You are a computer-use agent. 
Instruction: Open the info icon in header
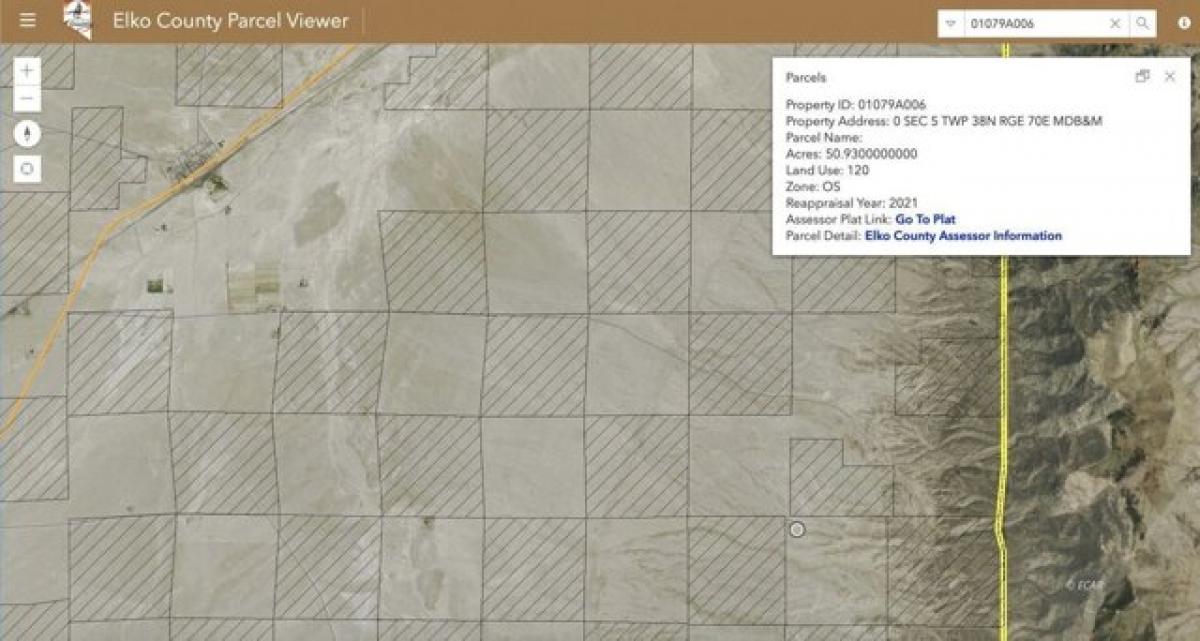pyautogui.click(x=1184, y=24)
